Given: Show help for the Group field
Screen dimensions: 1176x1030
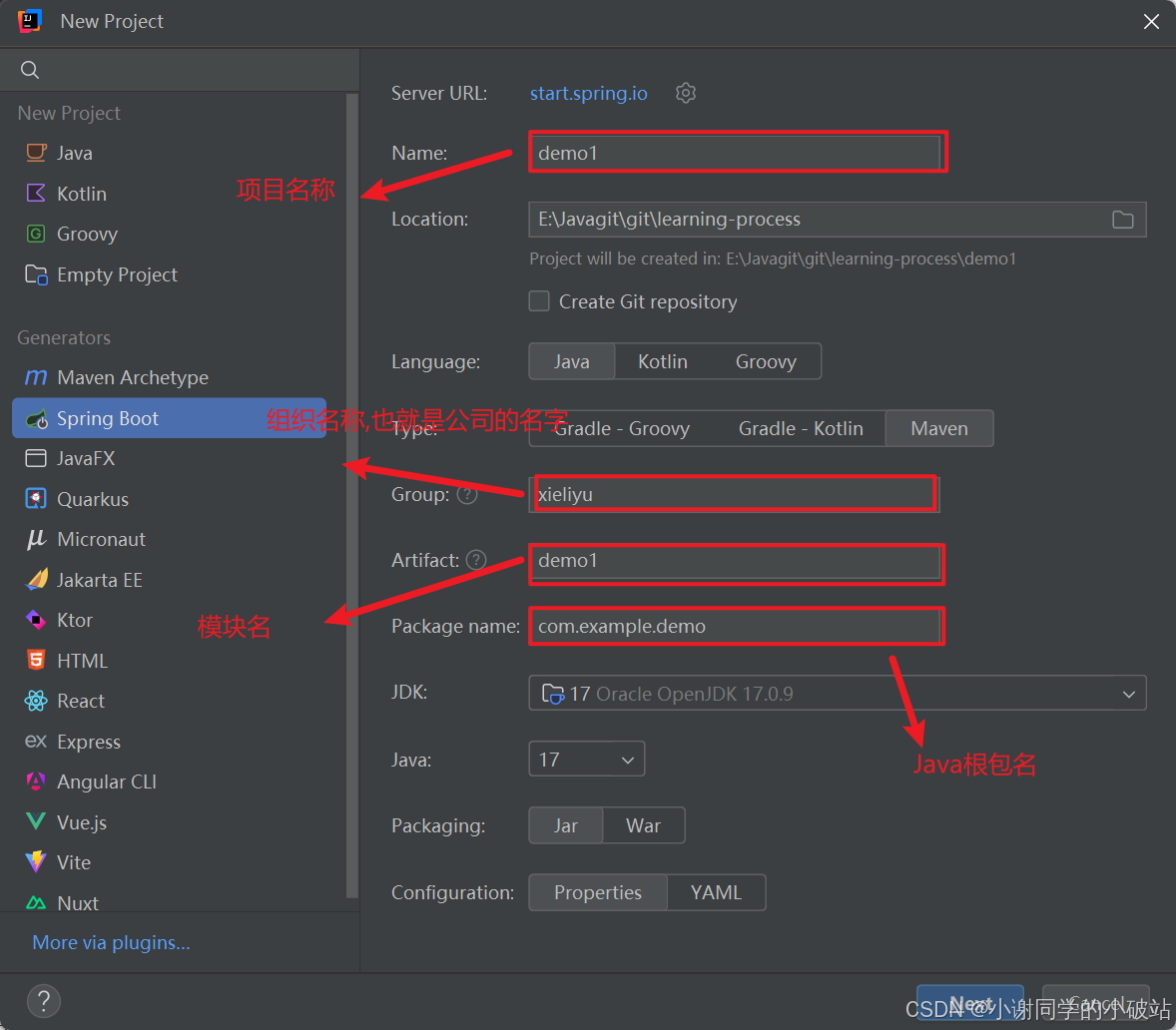Looking at the screenshot, I should pyautogui.click(x=467, y=495).
